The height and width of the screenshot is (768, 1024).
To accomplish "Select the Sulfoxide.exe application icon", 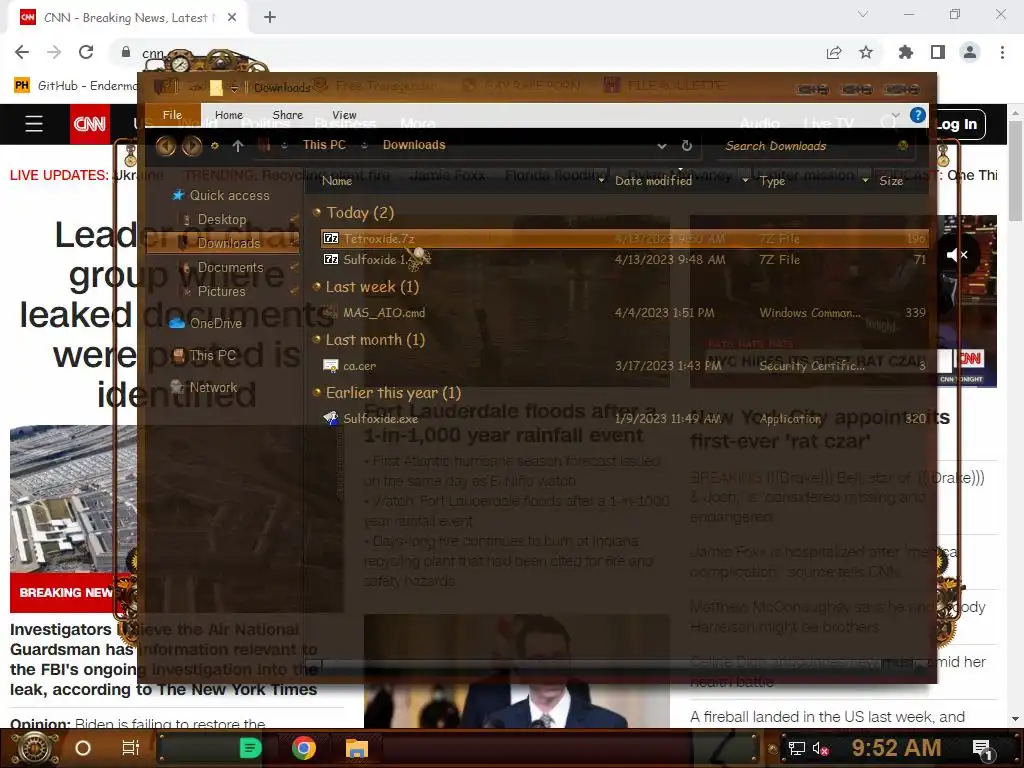I will (x=331, y=419).
